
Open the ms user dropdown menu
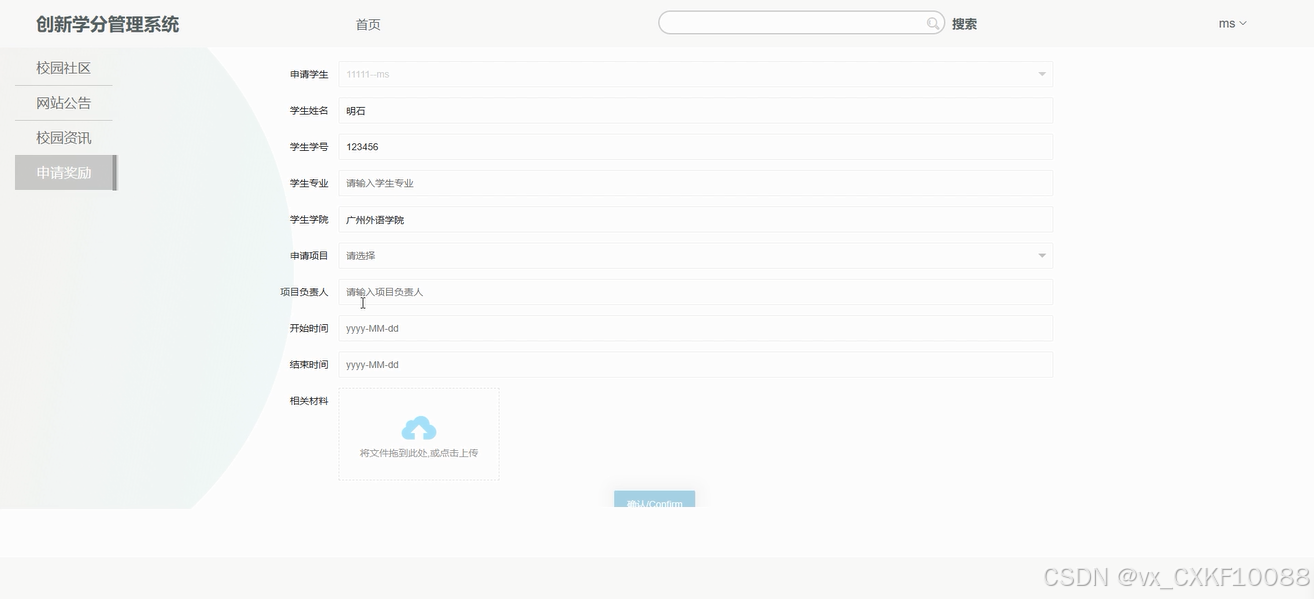tap(1232, 23)
